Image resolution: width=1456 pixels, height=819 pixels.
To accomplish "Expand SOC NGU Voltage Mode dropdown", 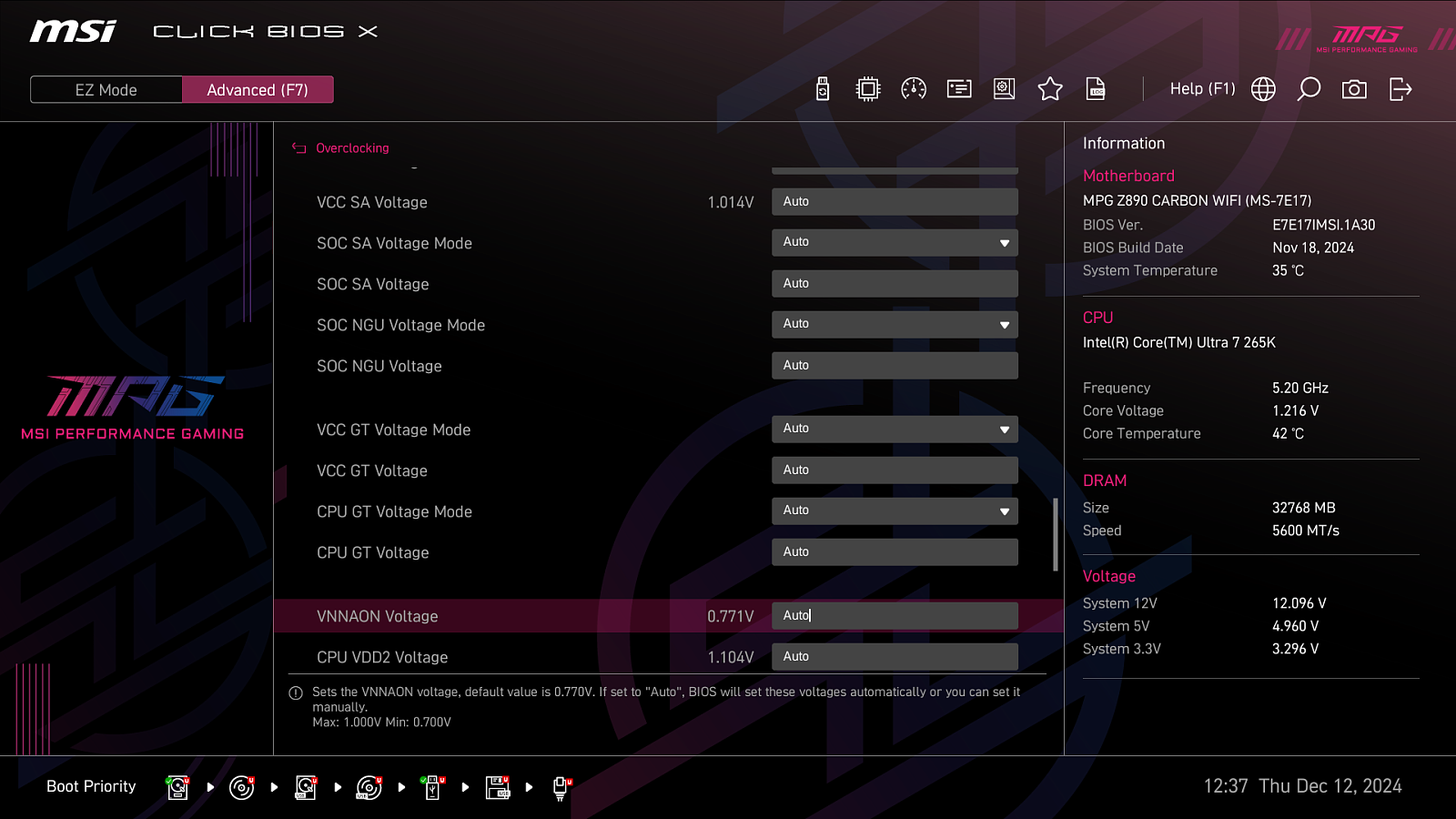I will pyautogui.click(x=895, y=325).
